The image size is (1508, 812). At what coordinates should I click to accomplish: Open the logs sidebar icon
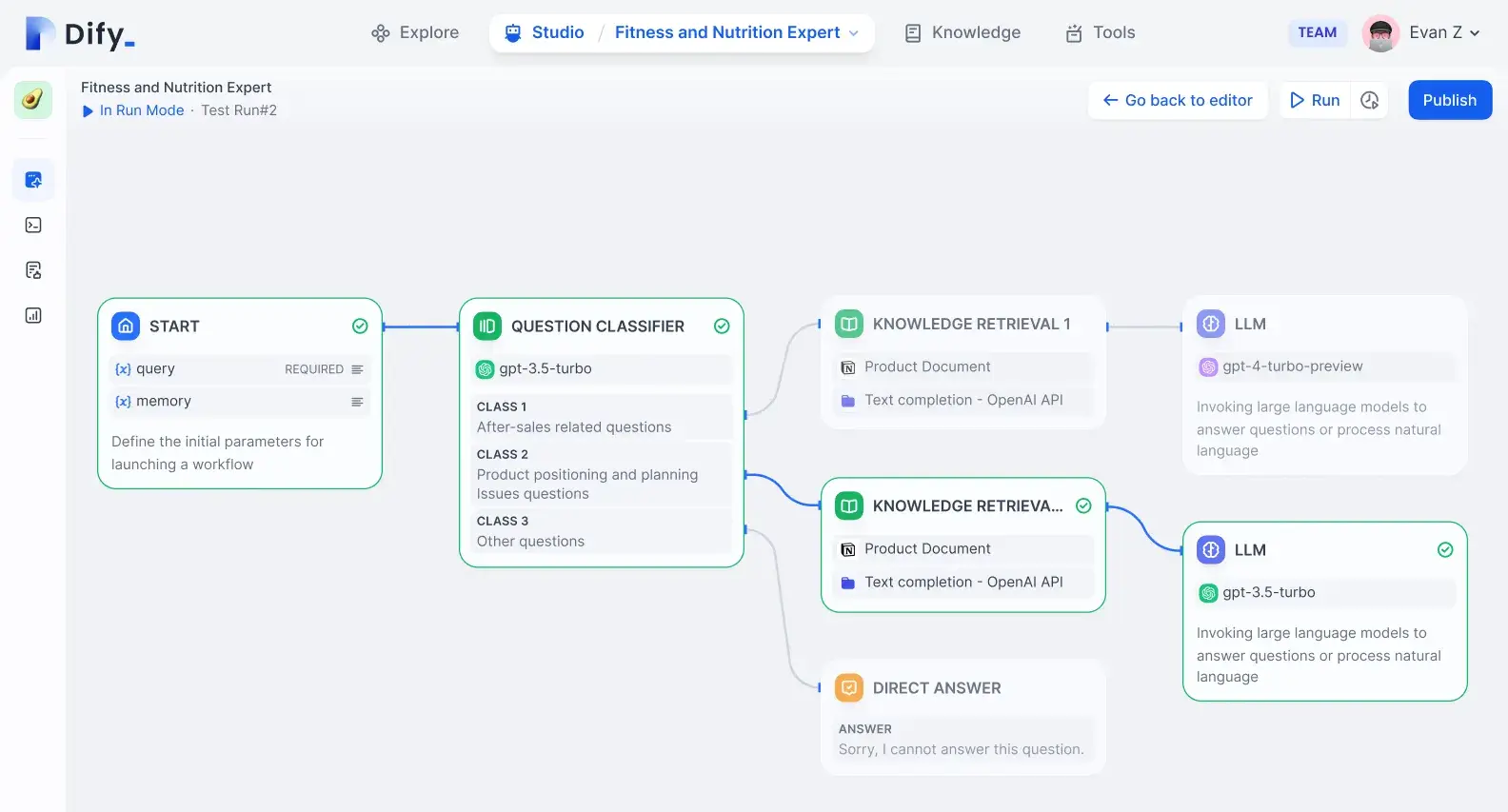coord(33,270)
